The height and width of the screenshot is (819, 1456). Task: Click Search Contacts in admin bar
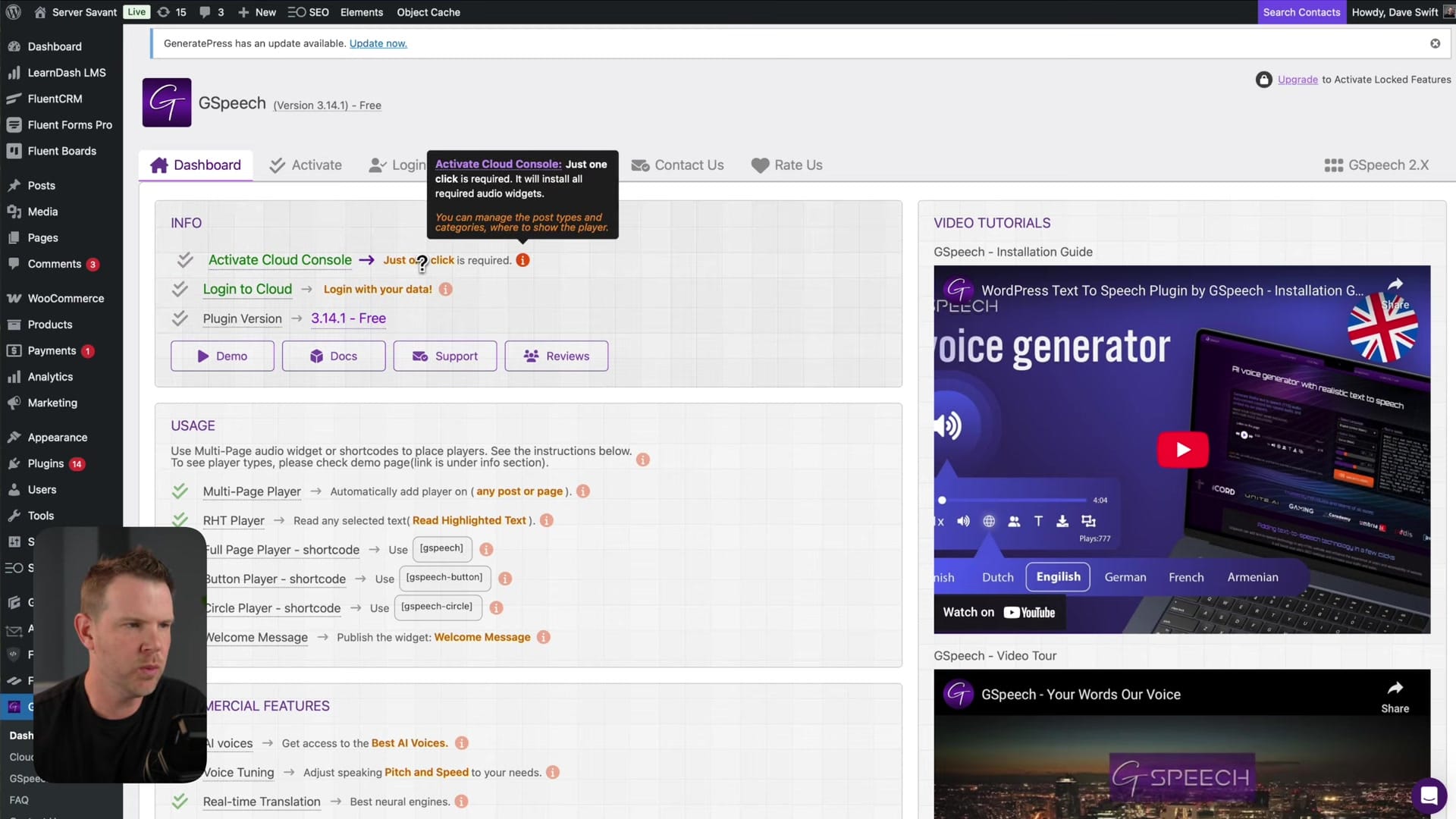coord(1301,12)
